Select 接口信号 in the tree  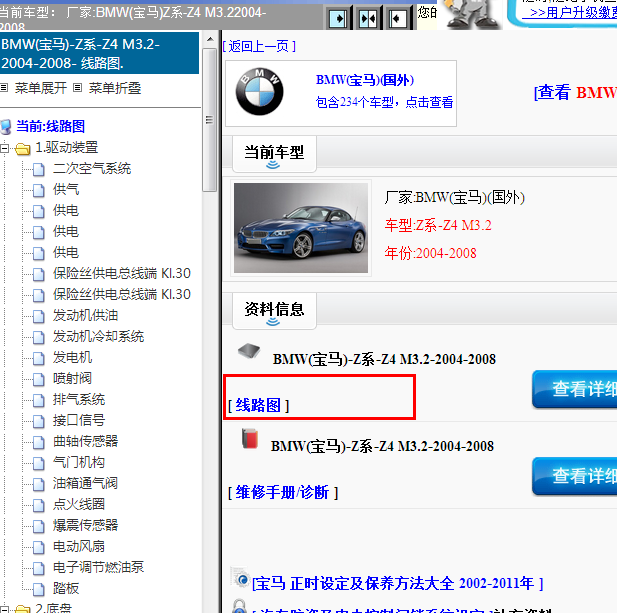point(79,420)
